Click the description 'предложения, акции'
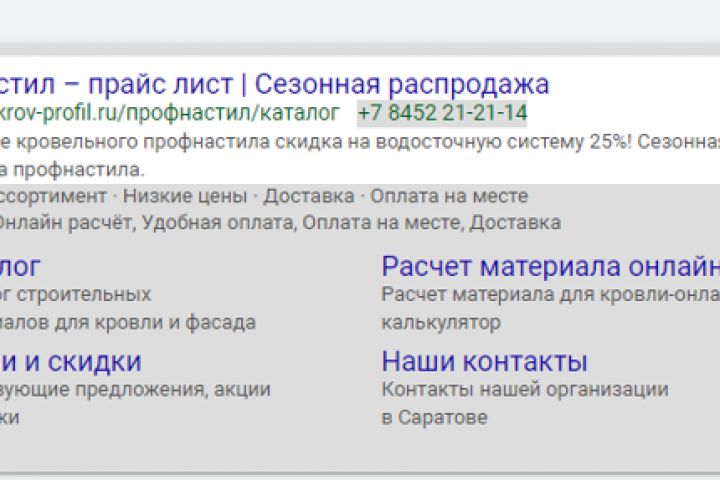This screenshot has height=480, width=720. click(x=173, y=390)
